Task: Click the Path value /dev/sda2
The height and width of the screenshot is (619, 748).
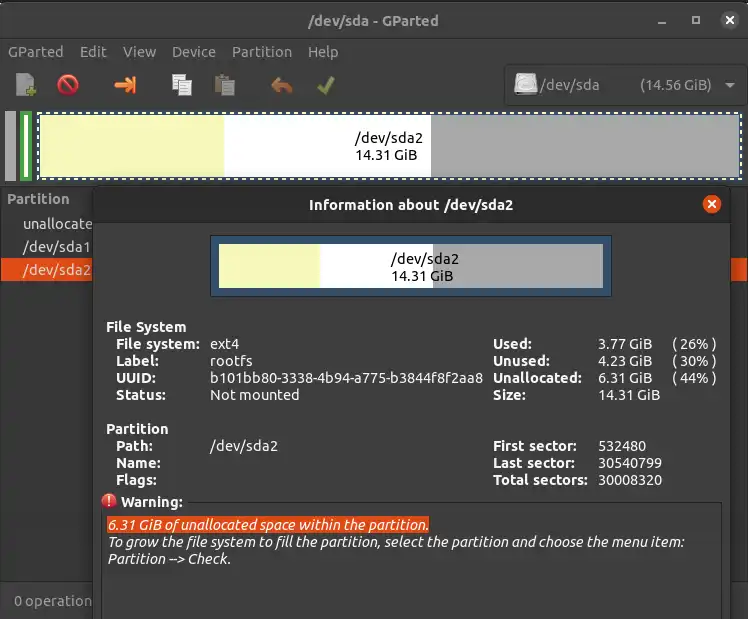Action: pos(244,446)
